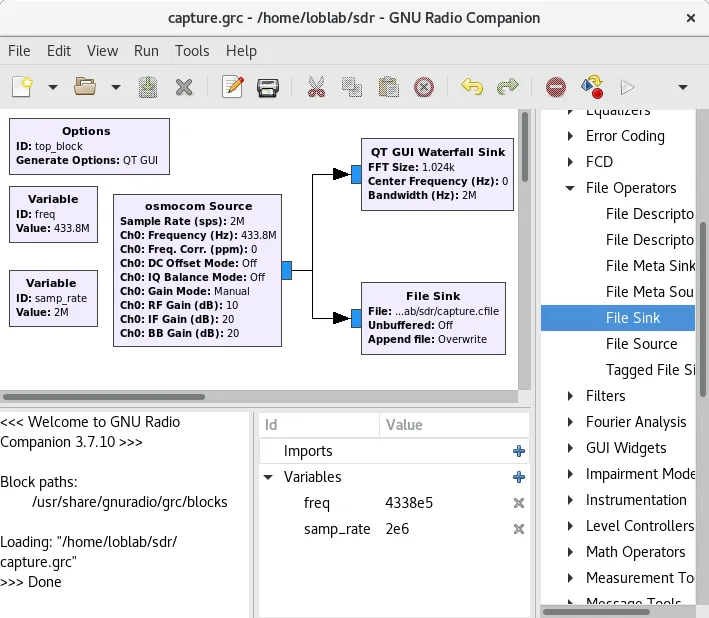Image resolution: width=709 pixels, height=618 pixels.
Task: Open the View menu
Action: tap(102, 51)
